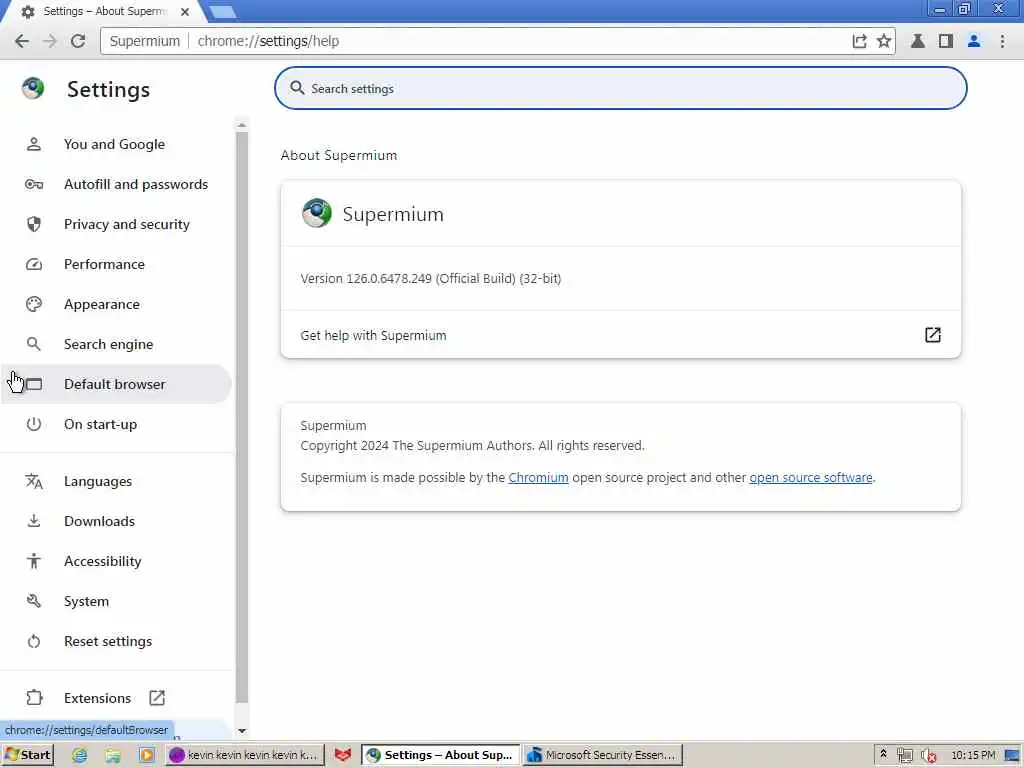Image resolution: width=1024 pixels, height=768 pixels.
Task: Click Get help with Supermium
Action: 620,335
